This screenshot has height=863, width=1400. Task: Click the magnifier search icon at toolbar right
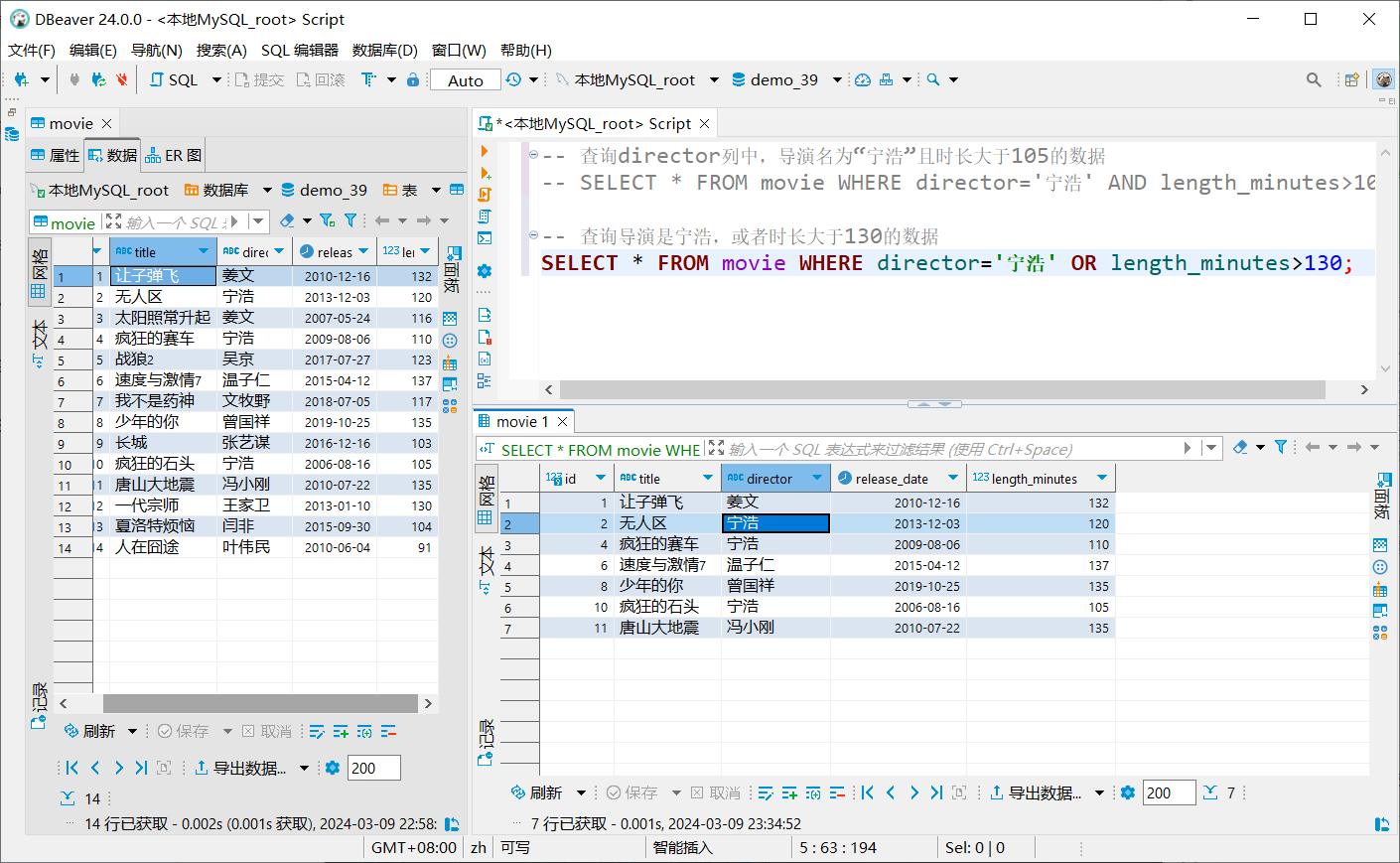coord(1314,79)
